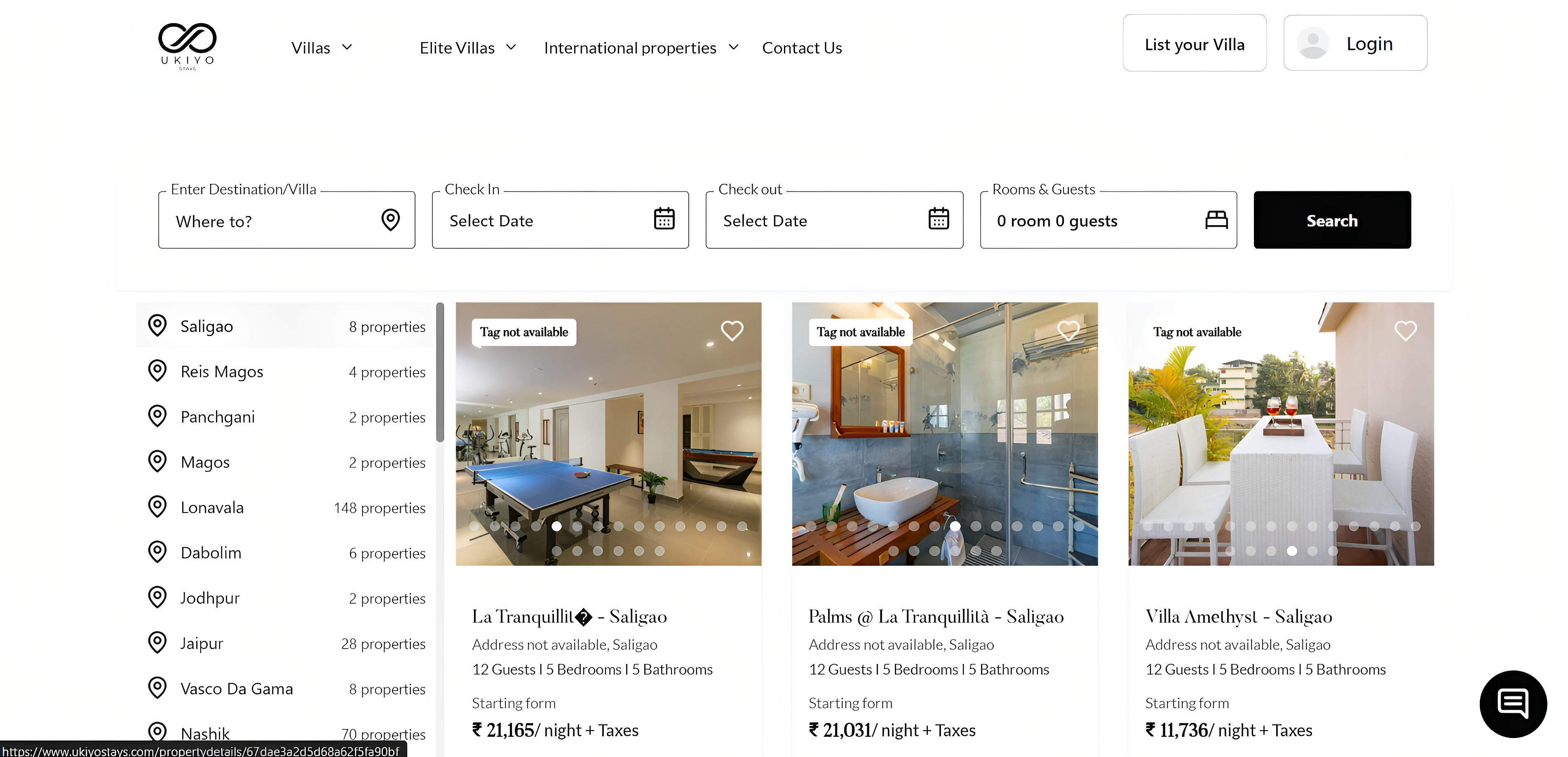Expand the Elite Villas dropdown

coord(467,47)
